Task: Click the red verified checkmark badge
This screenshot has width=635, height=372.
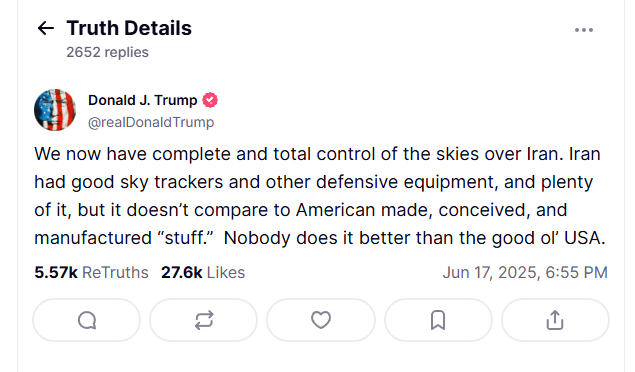Action: pyautogui.click(x=210, y=100)
